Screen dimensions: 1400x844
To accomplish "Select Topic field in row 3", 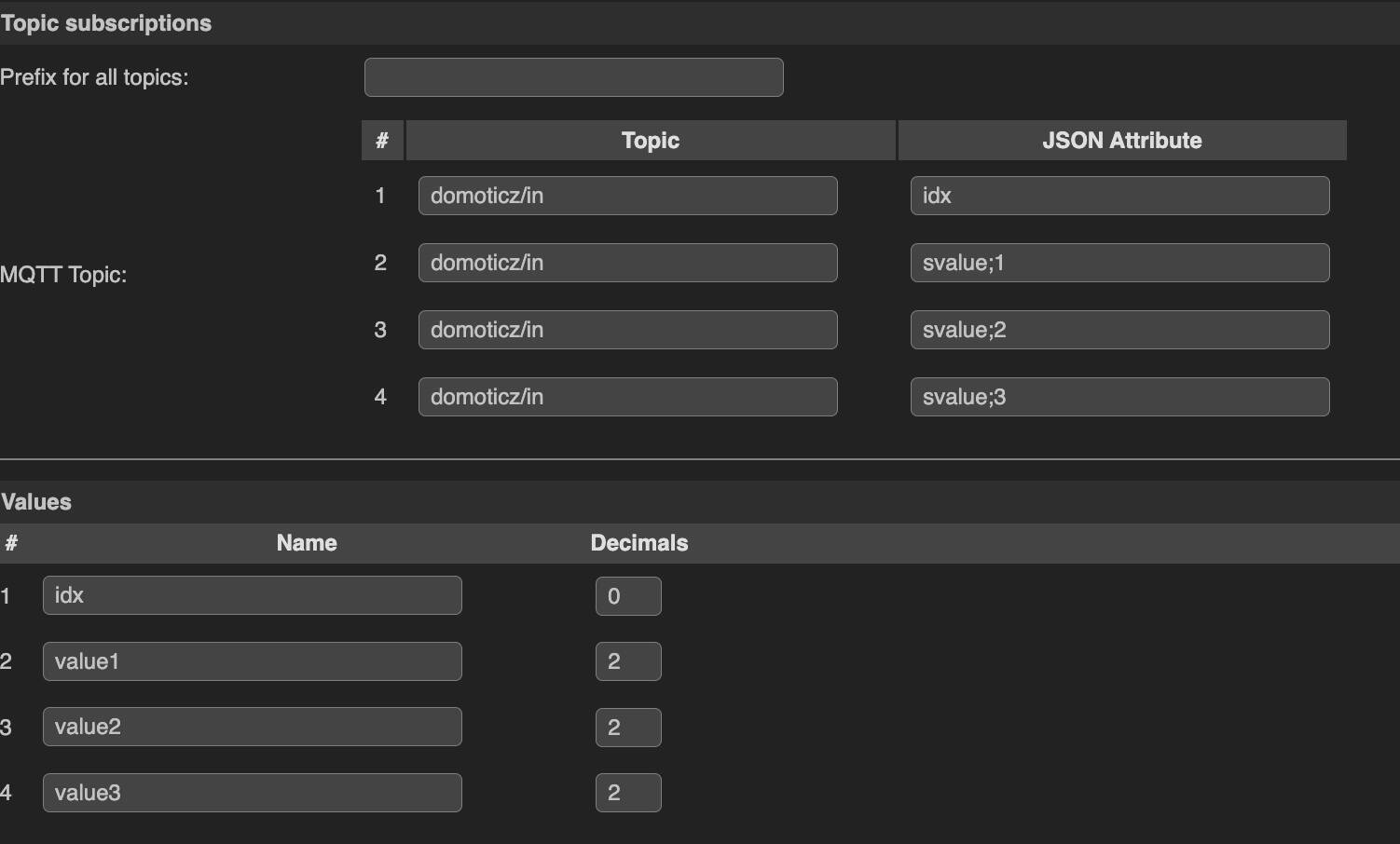I will click(x=627, y=330).
